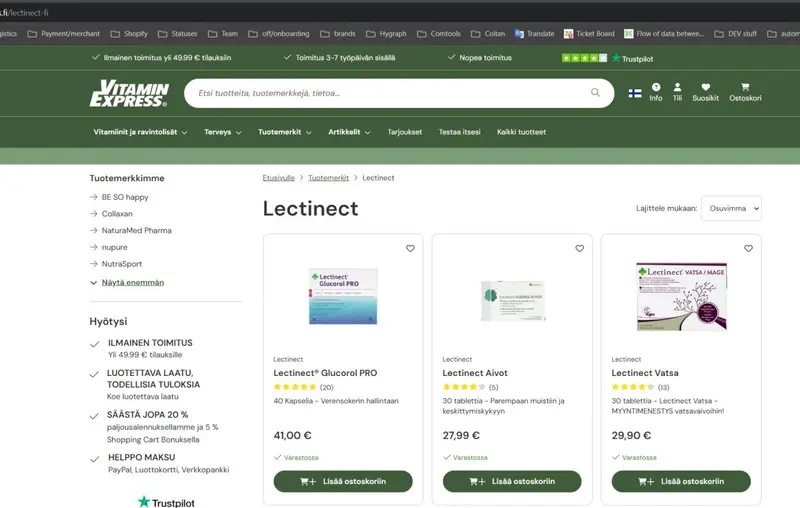
Task: Open Flow of data between bookmark
Action: (x=664, y=34)
